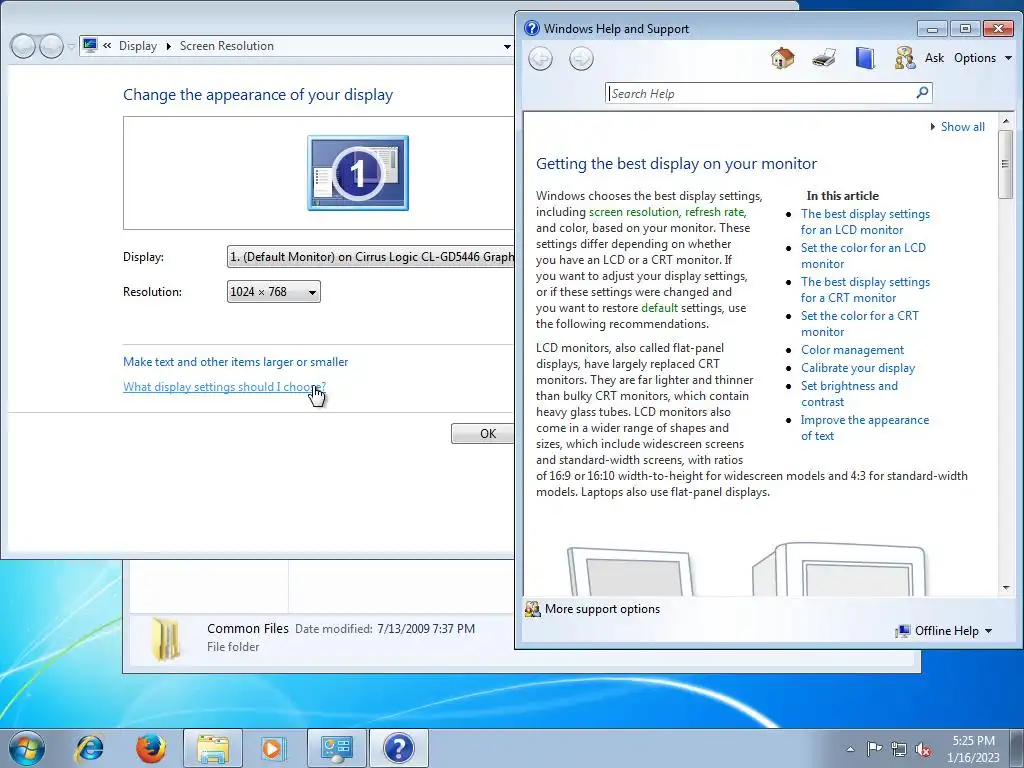Show hidden tray icons arrow
This screenshot has height=768, width=1024.
[x=850, y=749]
